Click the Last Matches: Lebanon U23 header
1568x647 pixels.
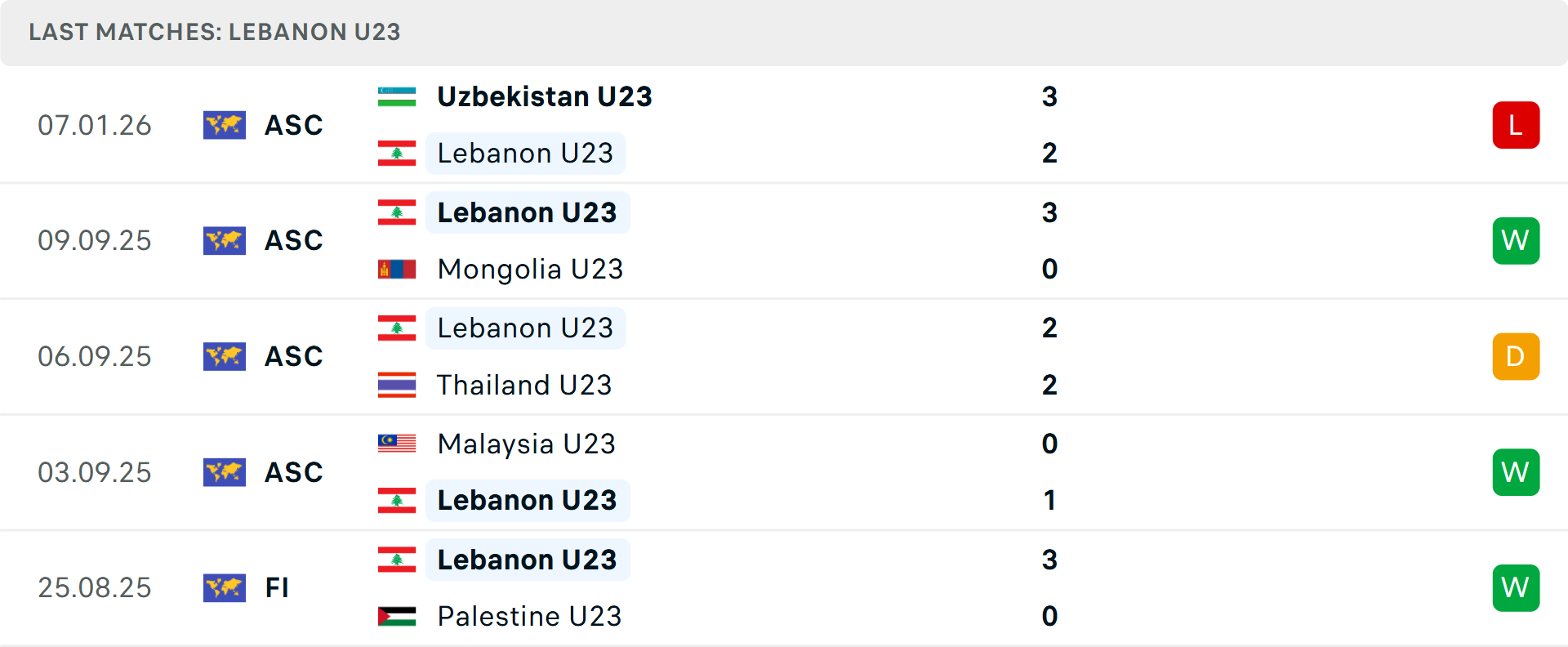pos(215,32)
